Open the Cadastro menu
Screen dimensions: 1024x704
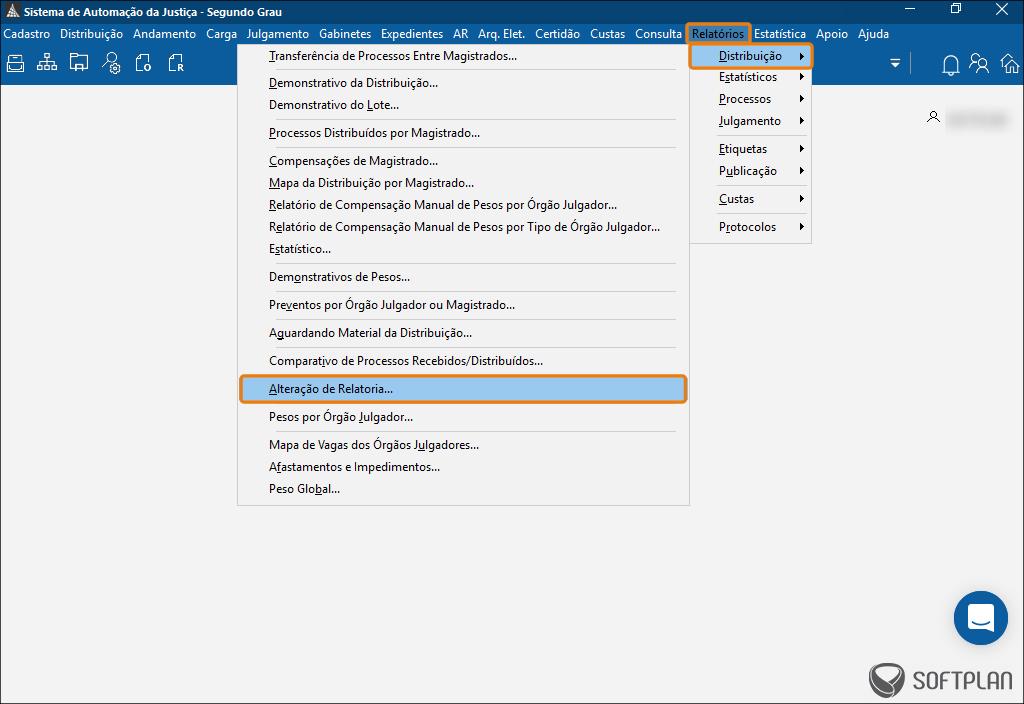click(x=27, y=34)
